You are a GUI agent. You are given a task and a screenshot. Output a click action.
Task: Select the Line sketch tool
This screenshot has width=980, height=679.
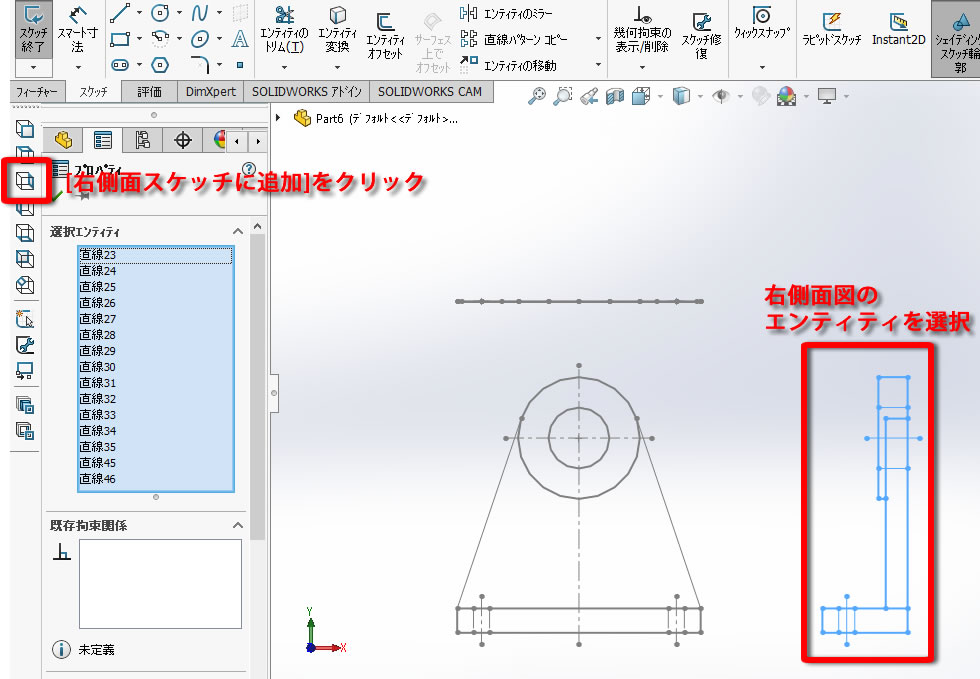pos(120,13)
